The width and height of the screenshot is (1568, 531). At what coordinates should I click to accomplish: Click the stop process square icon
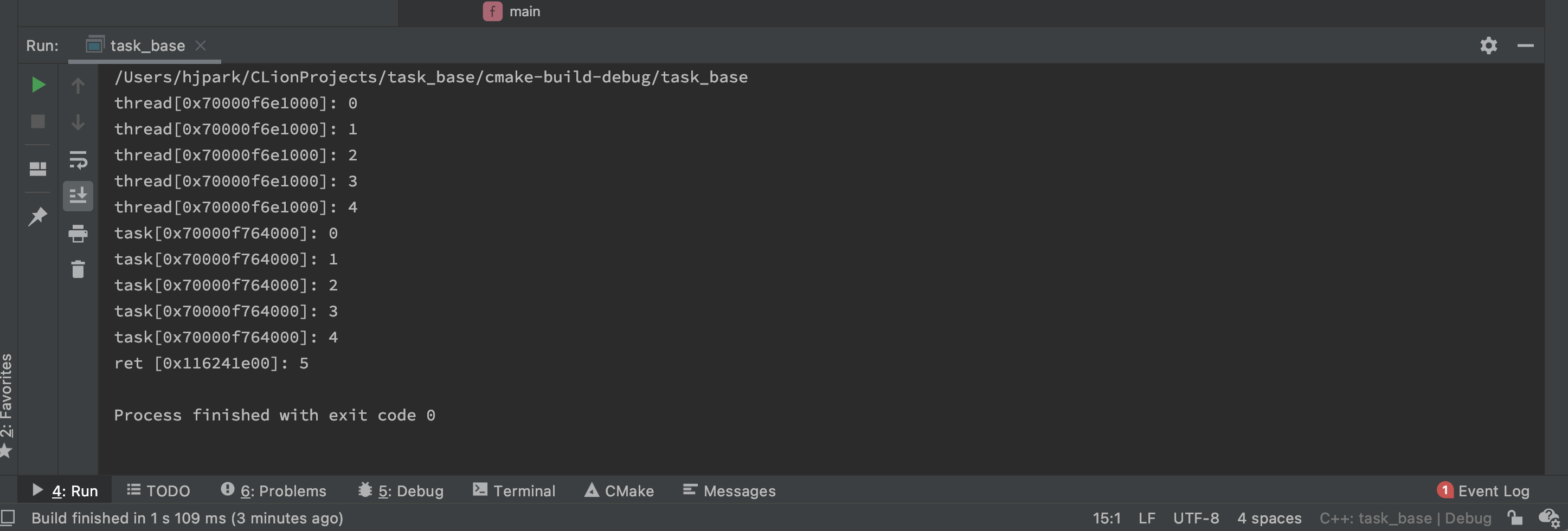click(x=38, y=121)
